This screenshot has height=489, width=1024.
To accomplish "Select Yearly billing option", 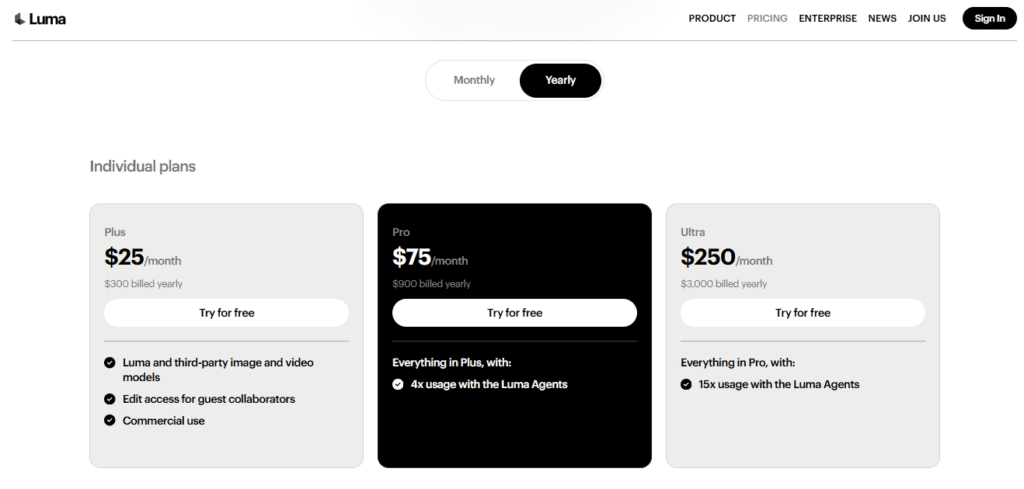I will (560, 80).
